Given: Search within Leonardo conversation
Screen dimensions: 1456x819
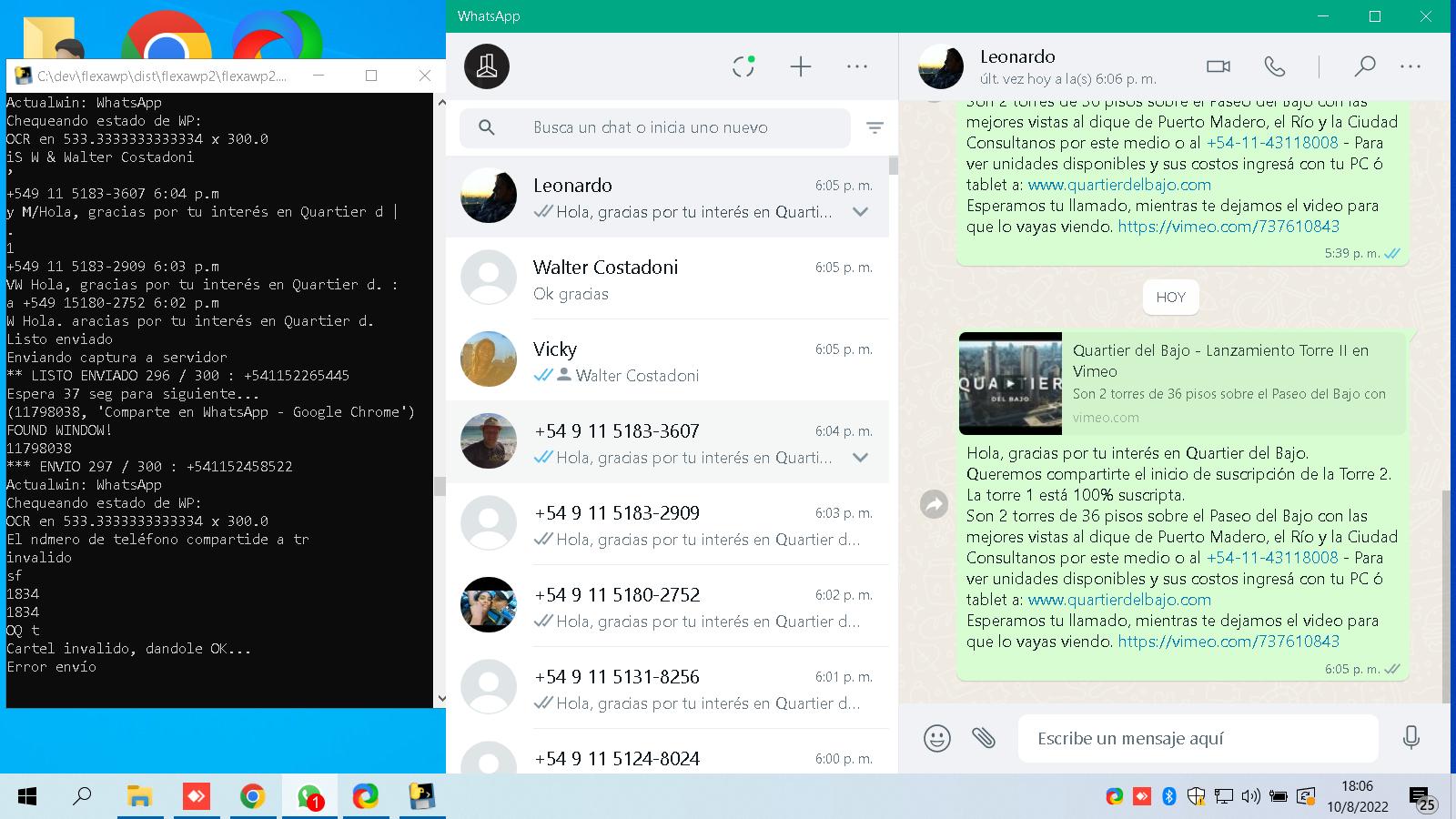Looking at the screenshot, I should [1365, 66].
